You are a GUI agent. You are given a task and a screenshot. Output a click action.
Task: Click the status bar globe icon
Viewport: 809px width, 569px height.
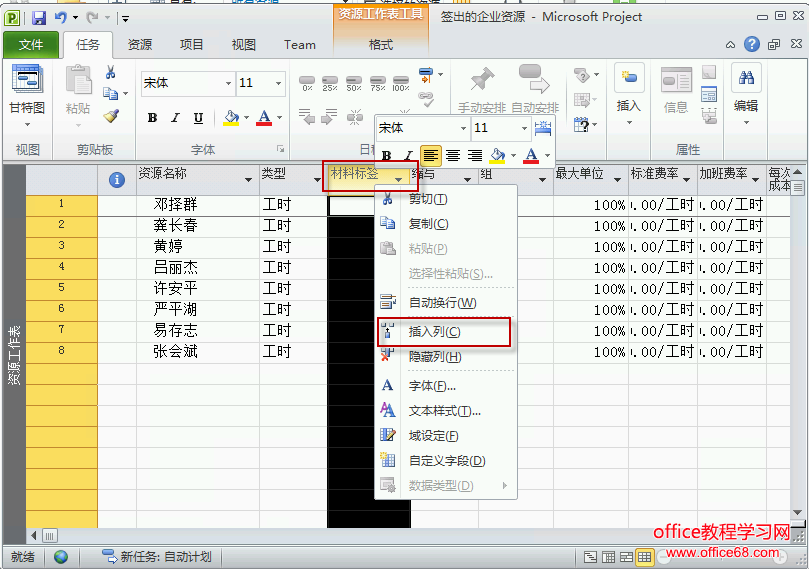tap(61, 557)
